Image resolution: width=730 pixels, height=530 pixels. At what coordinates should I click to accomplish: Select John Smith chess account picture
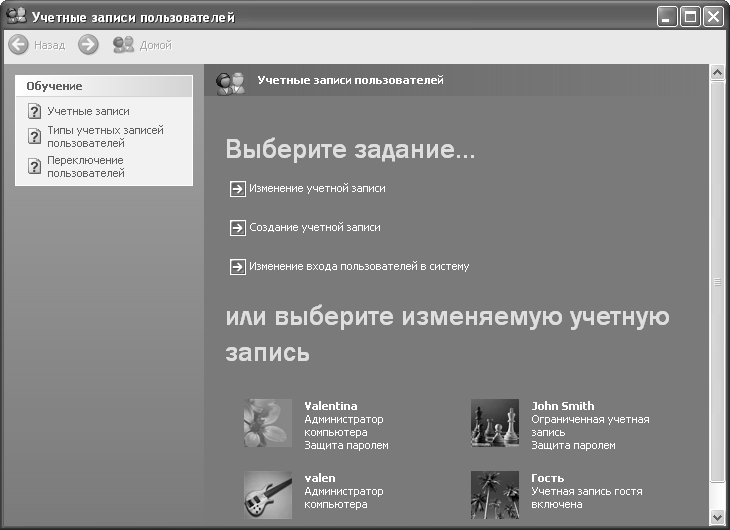click(x=495, y=423)
